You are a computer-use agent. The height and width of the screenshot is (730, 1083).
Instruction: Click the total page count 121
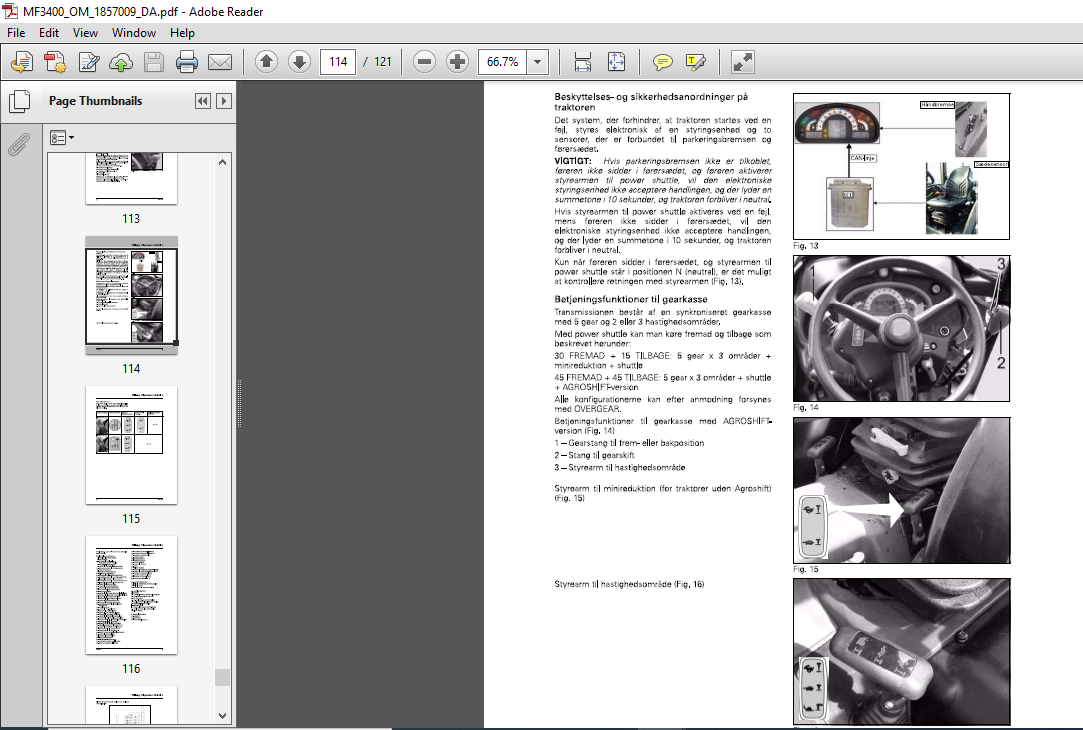coord(383,61)
